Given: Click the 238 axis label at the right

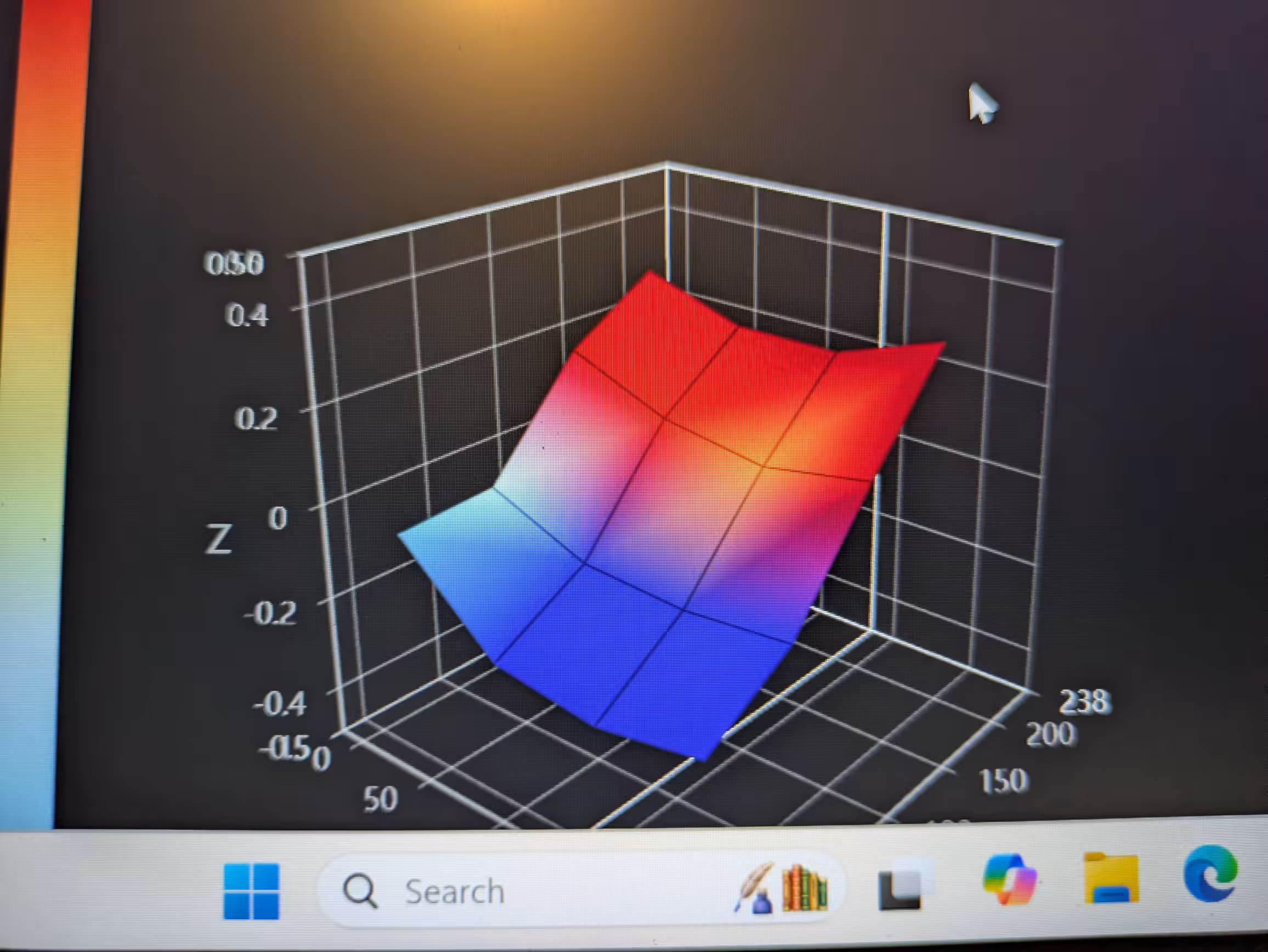Looking at the screenshot, I should click(1085, 701).
